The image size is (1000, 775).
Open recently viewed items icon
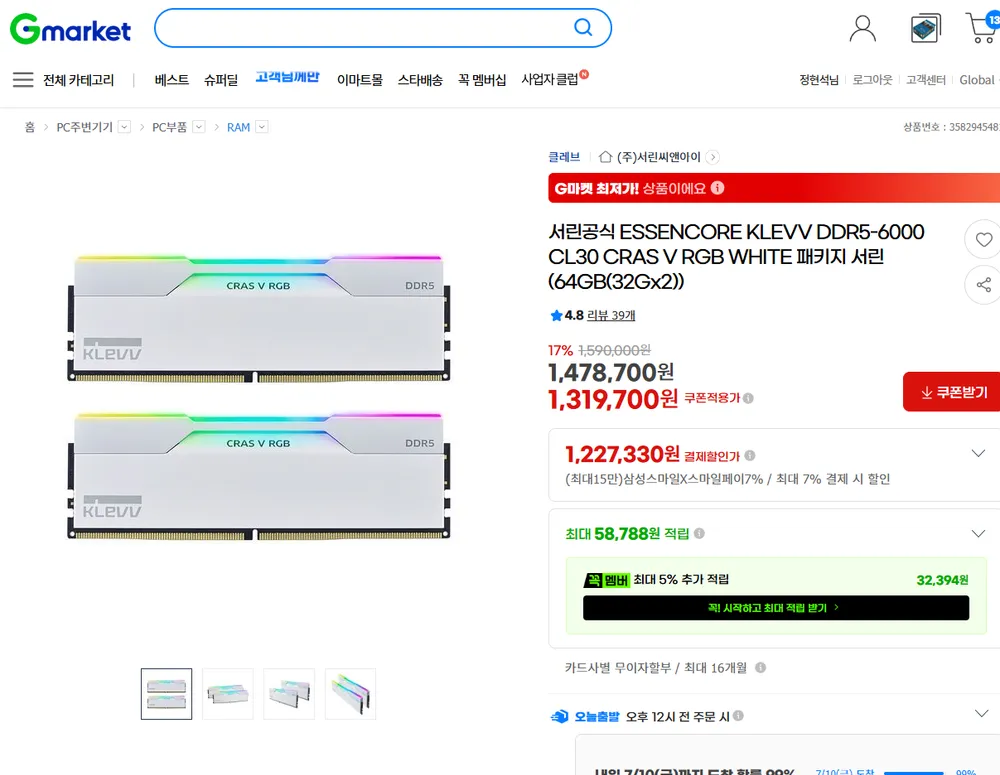[925, 29]
